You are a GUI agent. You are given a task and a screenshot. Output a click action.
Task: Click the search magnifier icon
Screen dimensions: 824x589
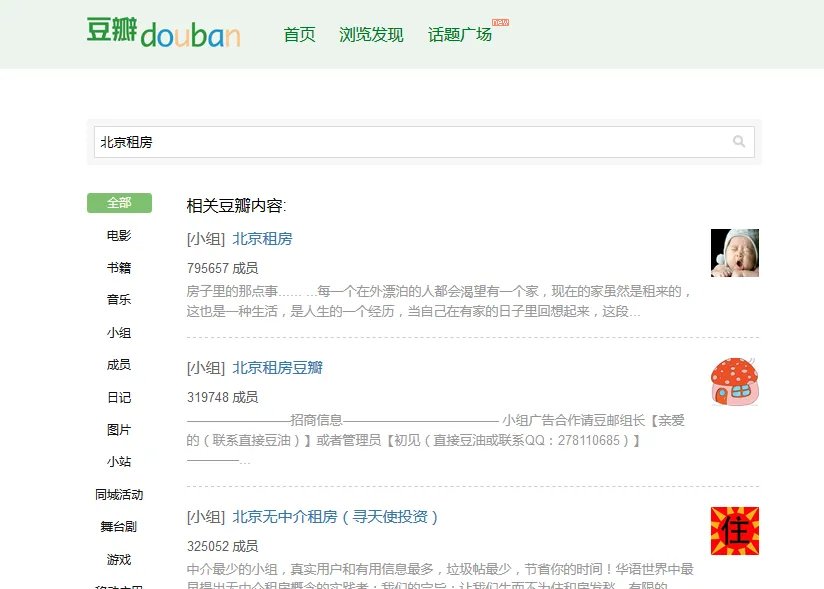(739, 142)
